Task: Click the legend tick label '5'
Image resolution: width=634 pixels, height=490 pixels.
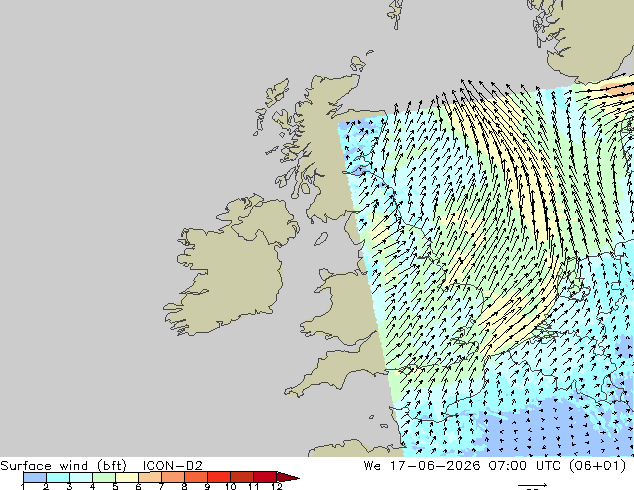Action: (x=115, y=486)
